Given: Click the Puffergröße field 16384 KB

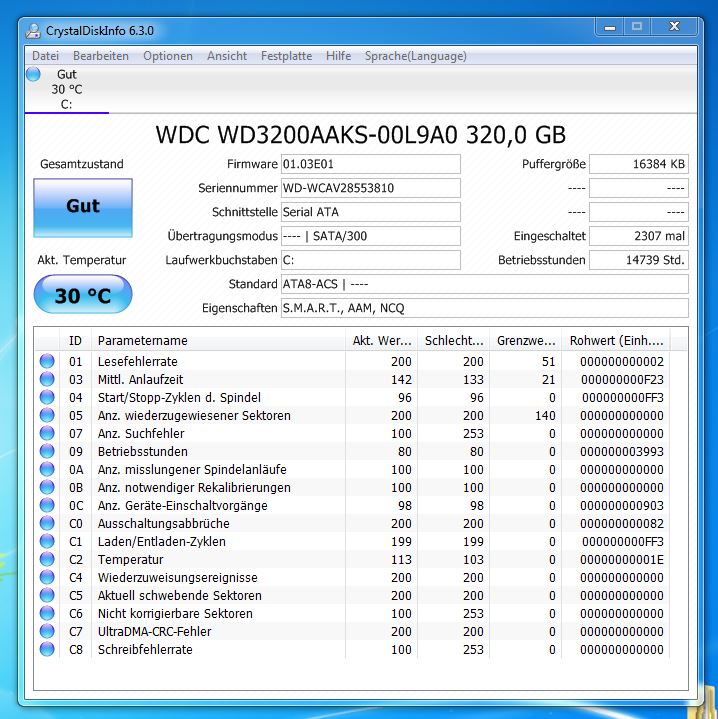Looking at the screenshot, I should 639,164.
